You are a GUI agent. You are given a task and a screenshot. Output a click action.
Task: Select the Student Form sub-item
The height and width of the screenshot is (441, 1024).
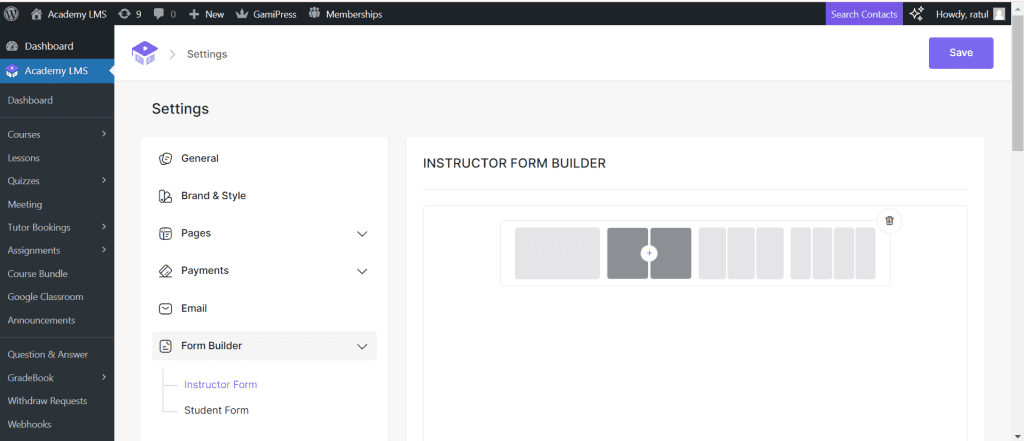click(216, 410)
